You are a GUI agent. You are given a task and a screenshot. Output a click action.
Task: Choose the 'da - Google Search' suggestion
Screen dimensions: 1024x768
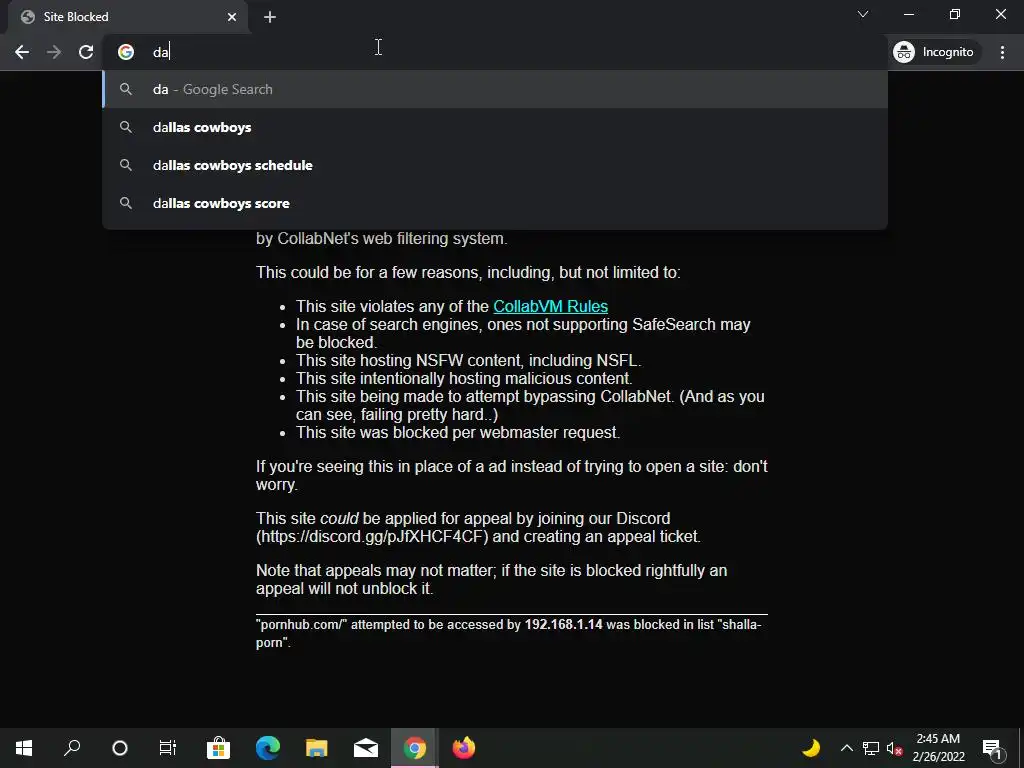494,89
